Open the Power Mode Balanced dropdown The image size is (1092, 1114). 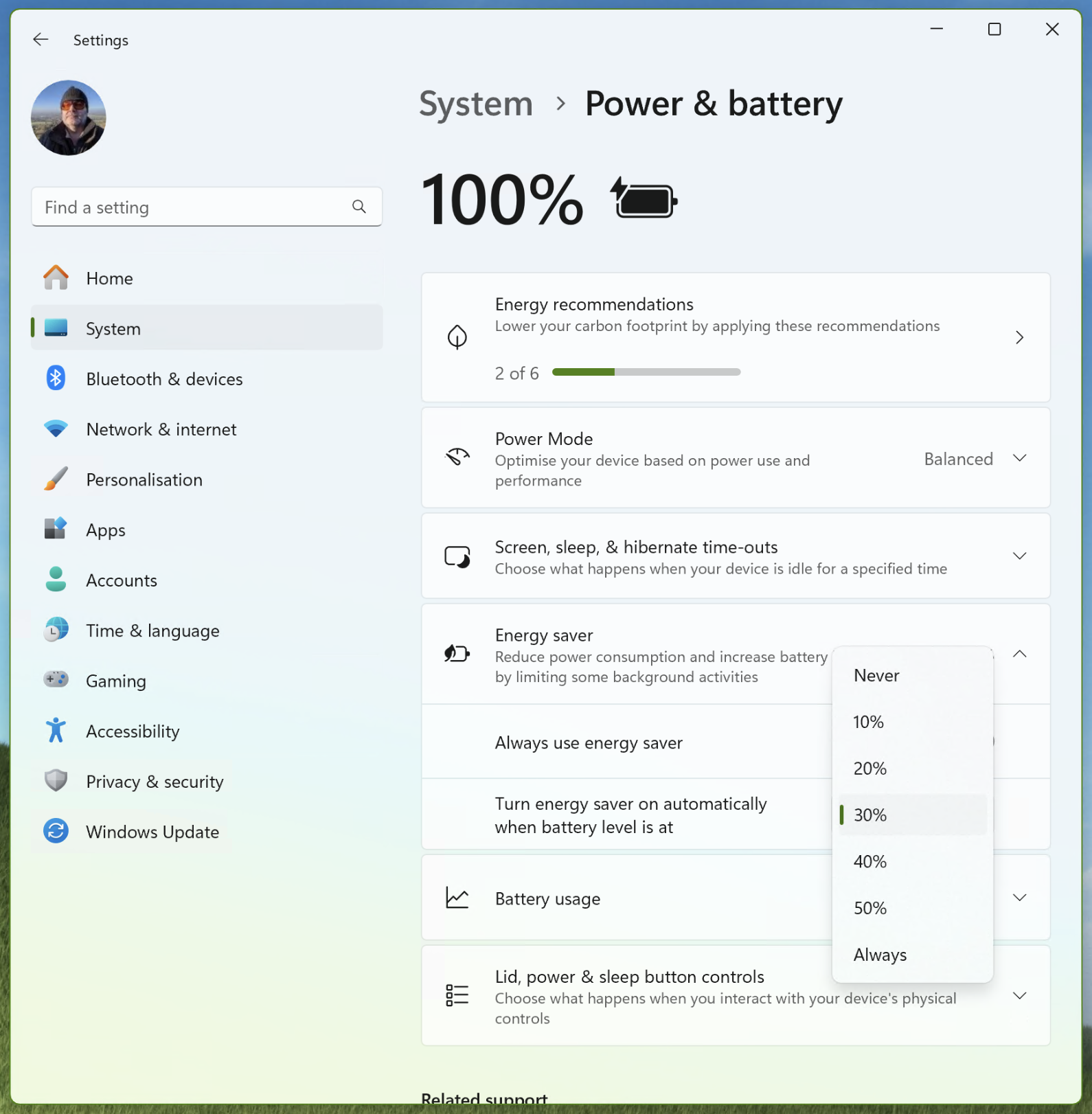(975, 458)
